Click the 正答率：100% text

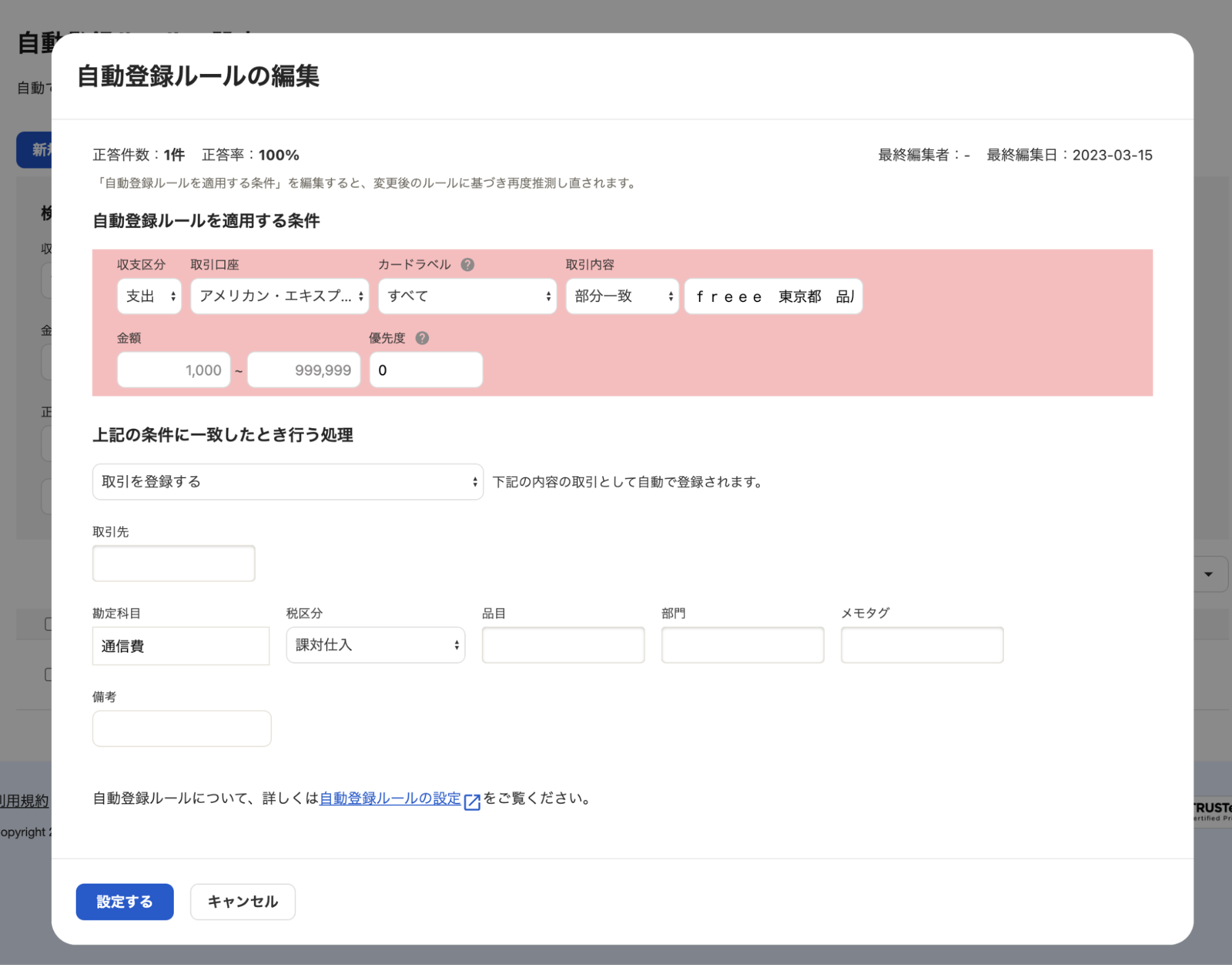point(250,155)
